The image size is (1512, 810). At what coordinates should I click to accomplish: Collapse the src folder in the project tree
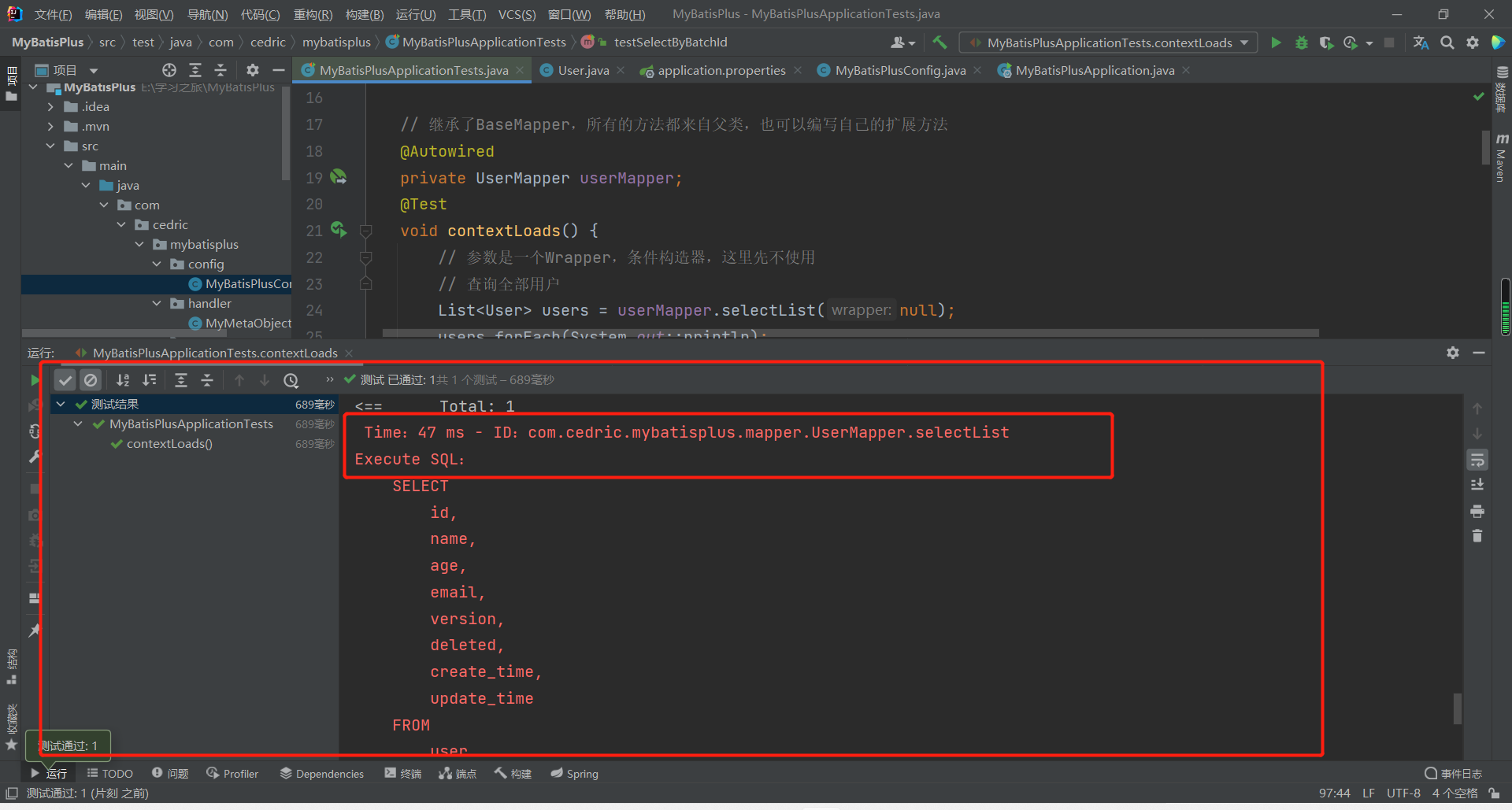click(x=50, y=146)
